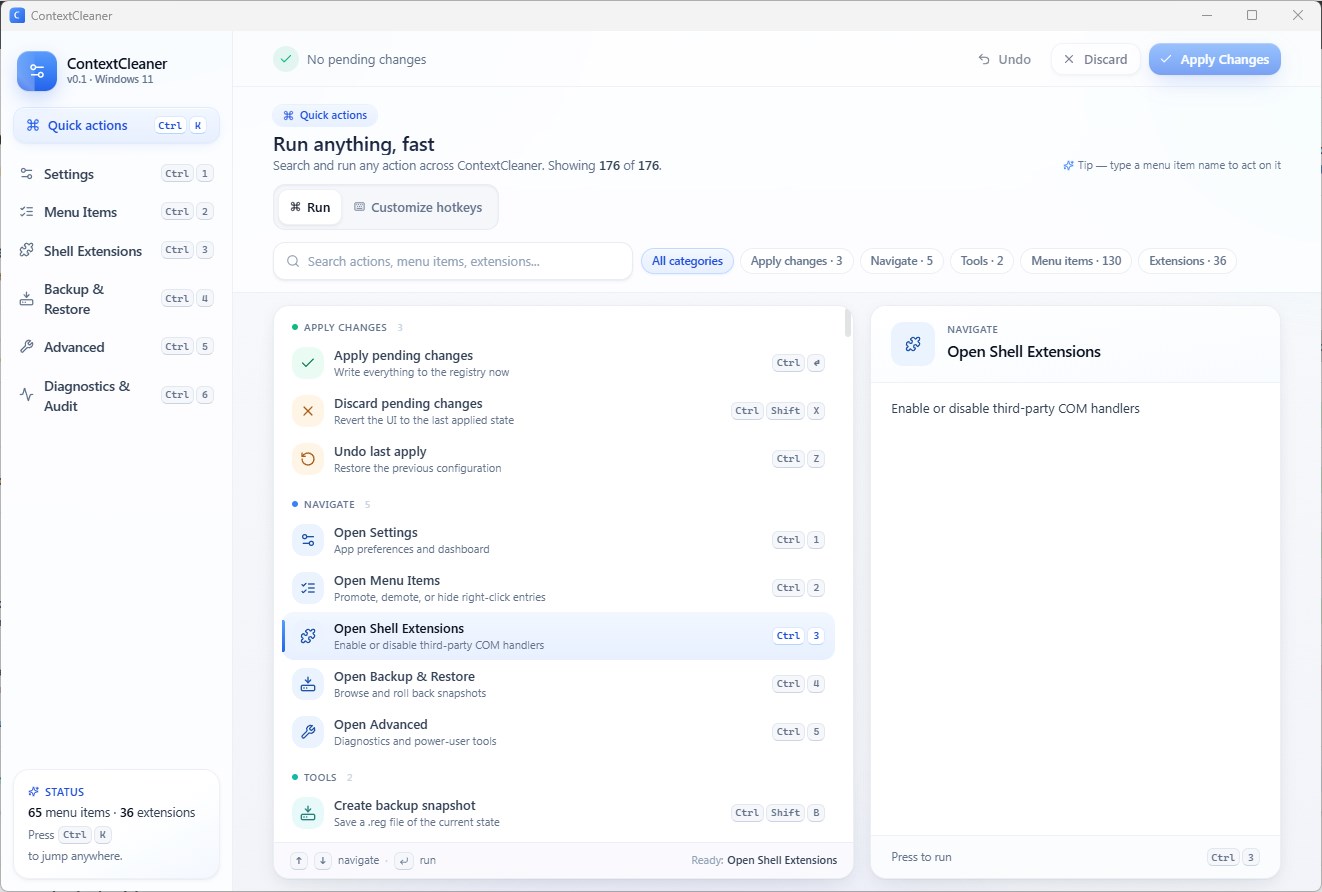Click the Ctrl Shift X shortcut badge
The height and width of the screenshot is (892, 1322).
tap(778, 411)
